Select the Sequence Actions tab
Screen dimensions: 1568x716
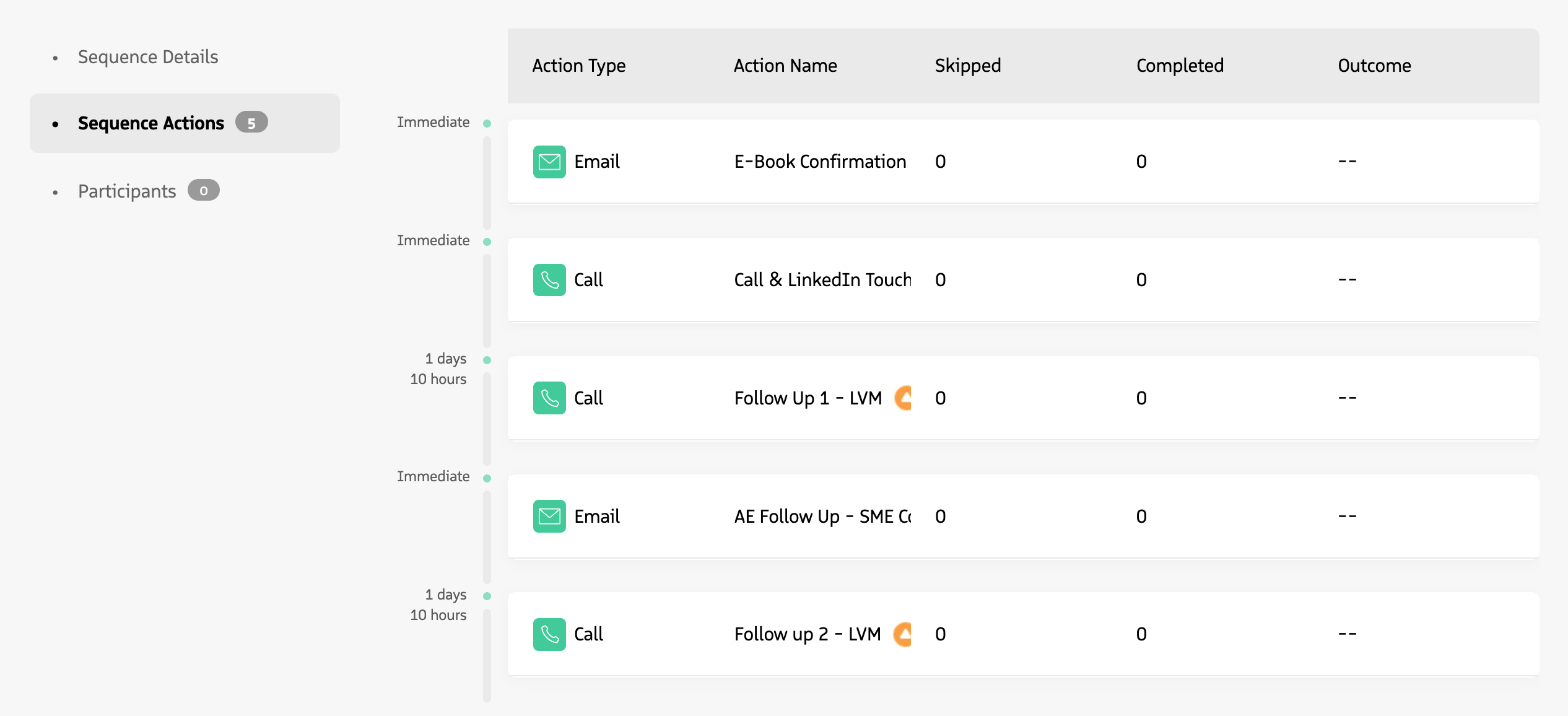tap(150, 123)
